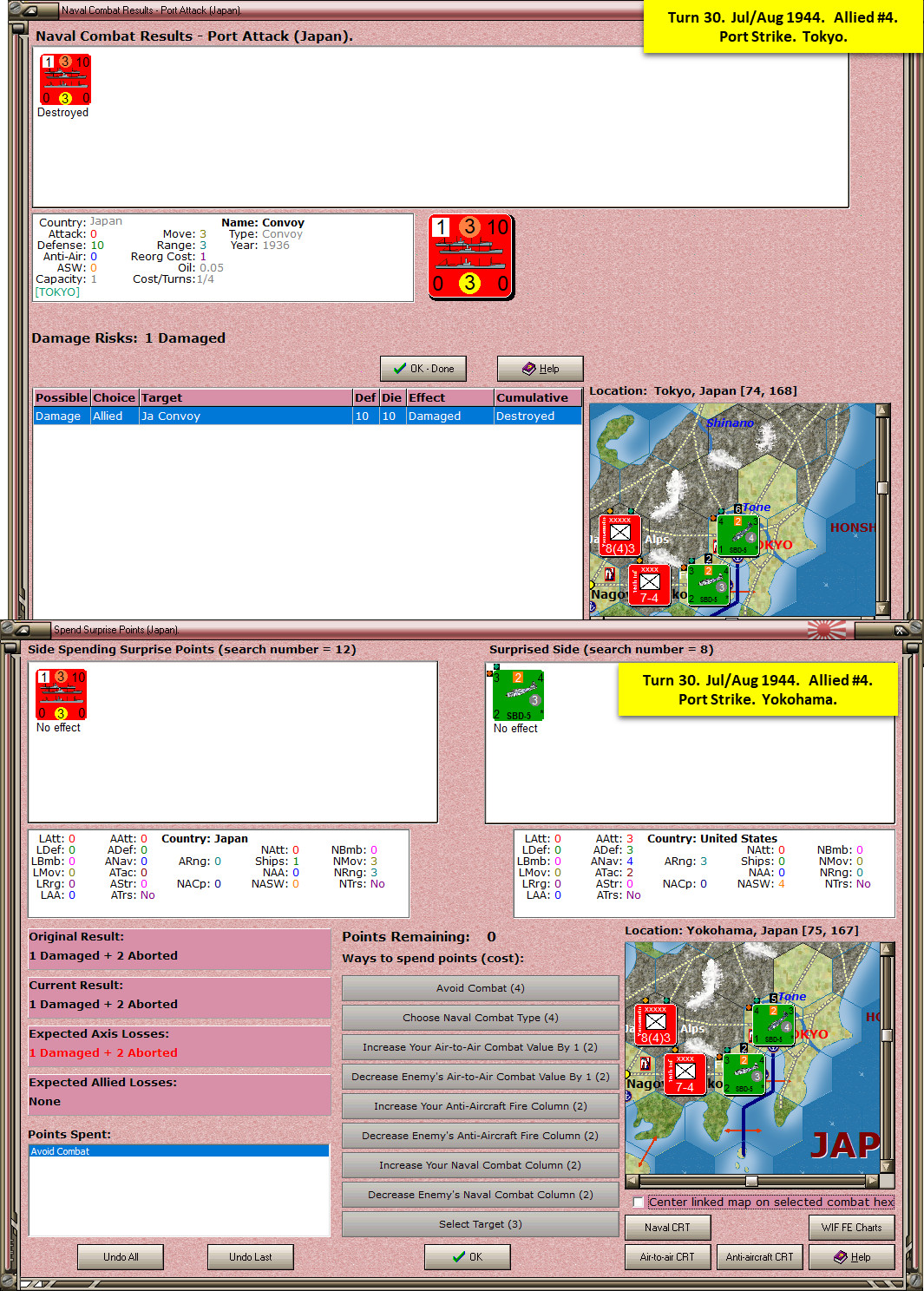Click the OK - Done button
Viewport: 924px width, 1291px height.
[x=423, y=369]
